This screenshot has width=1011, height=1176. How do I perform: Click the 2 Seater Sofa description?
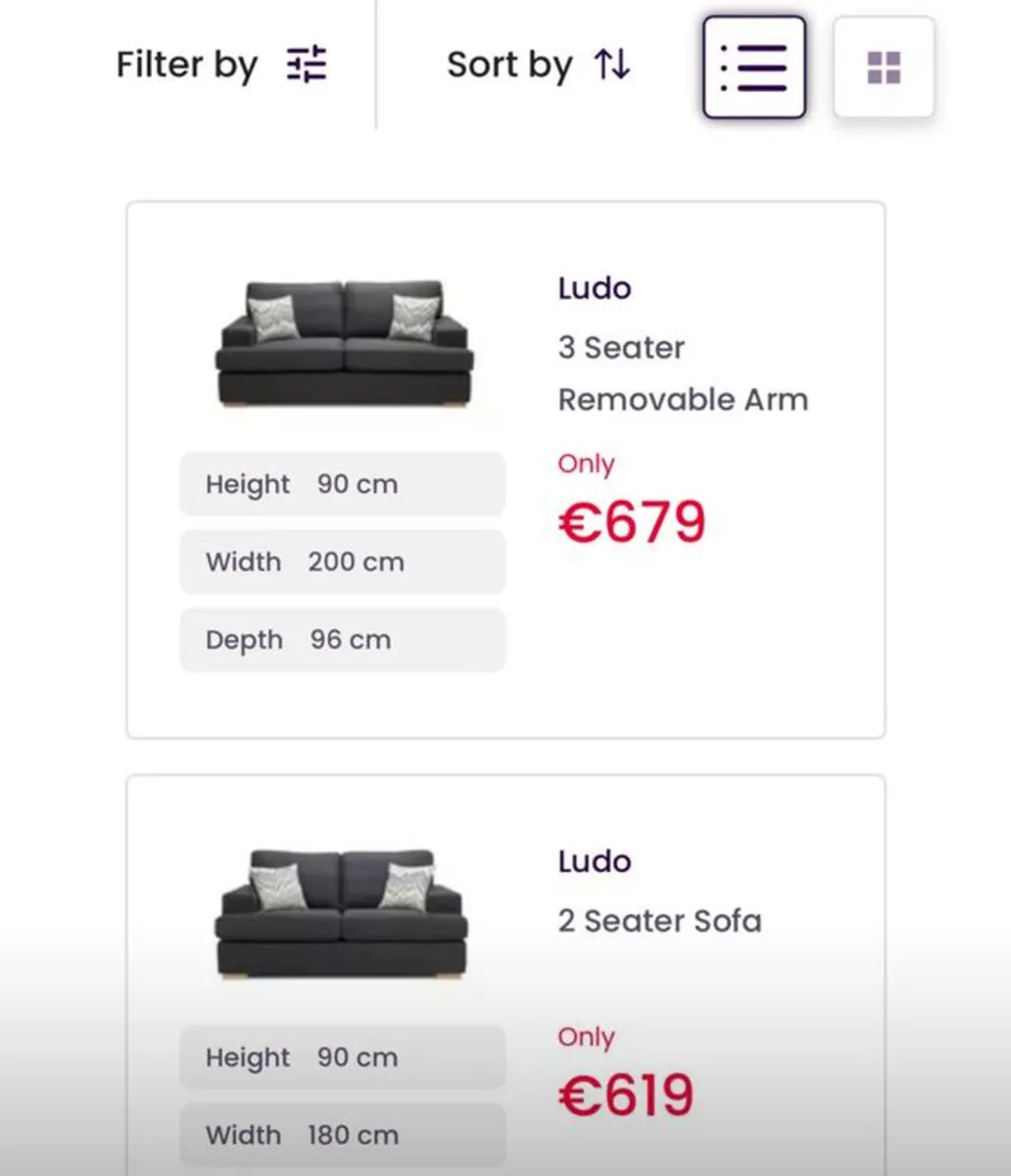tap(659, 921)
